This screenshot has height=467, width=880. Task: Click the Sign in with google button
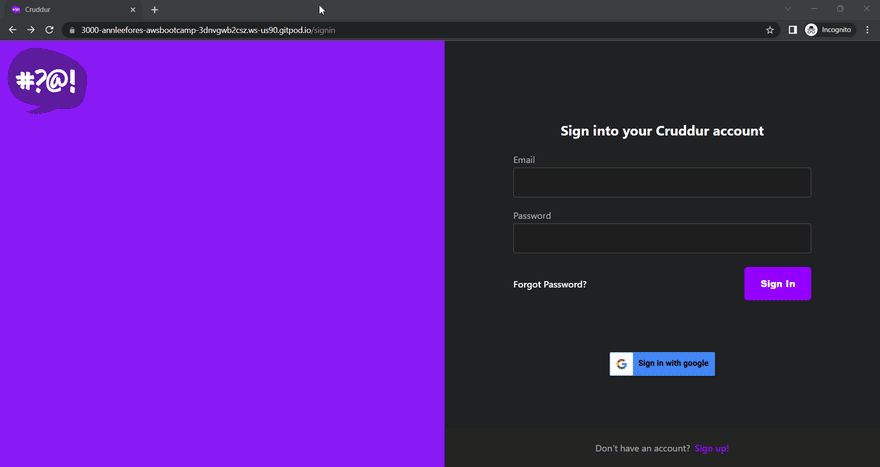click(x=662, y=364)
